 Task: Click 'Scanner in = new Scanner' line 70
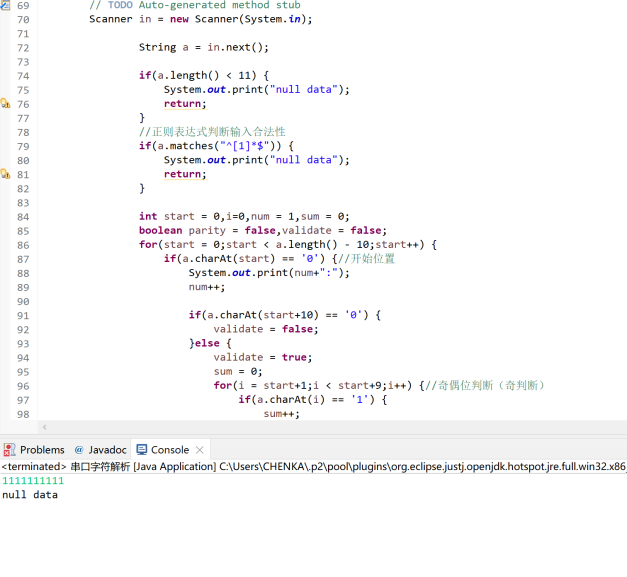(201, 19)
